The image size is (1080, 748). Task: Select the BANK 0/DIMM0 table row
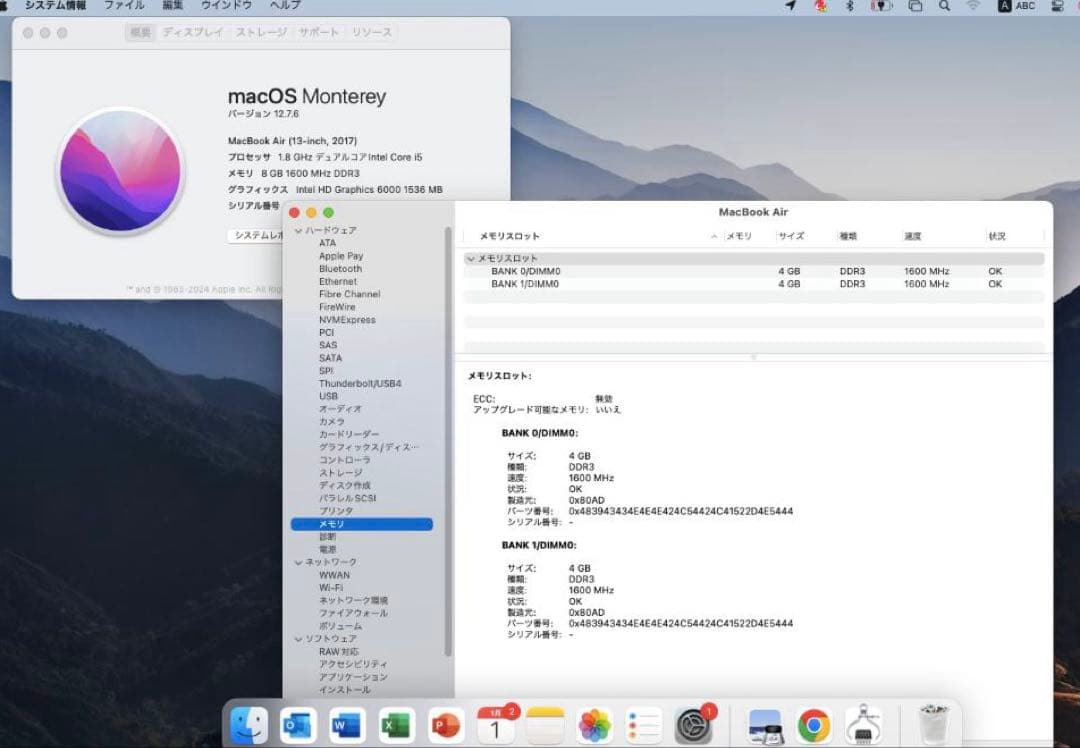coord(754,271)
